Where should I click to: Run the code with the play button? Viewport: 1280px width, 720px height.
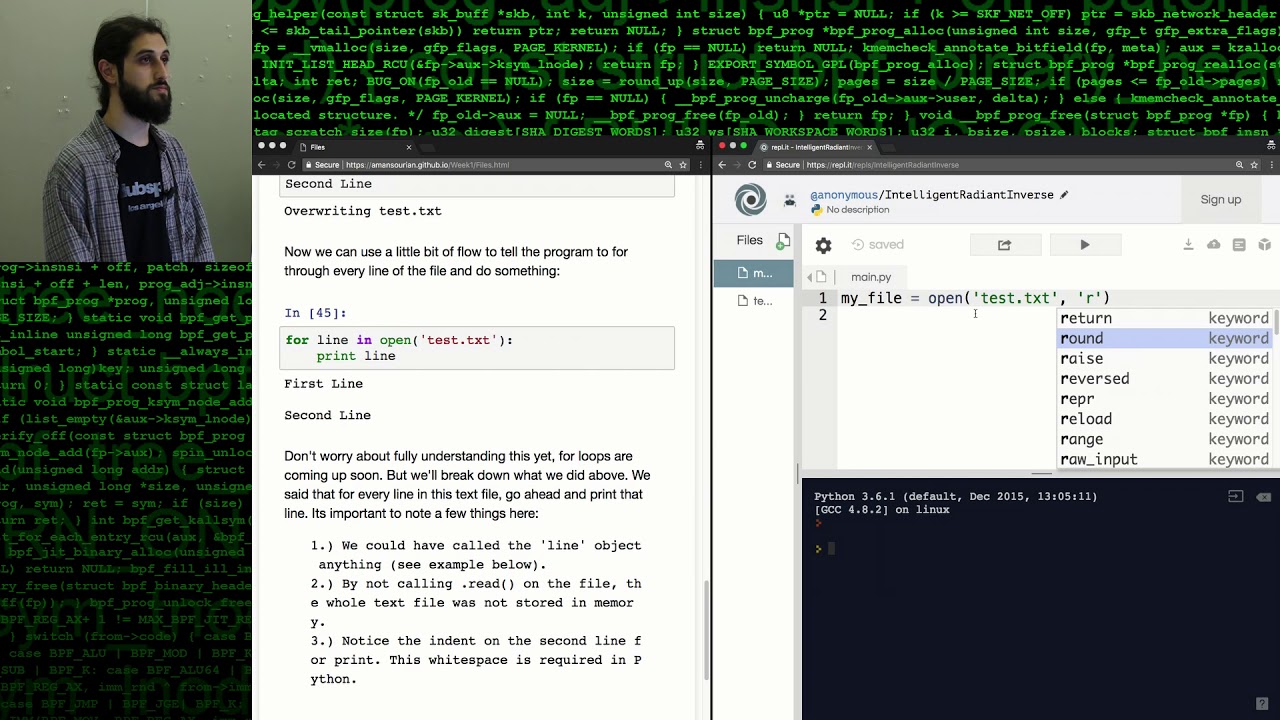[x=1085, y=245]
